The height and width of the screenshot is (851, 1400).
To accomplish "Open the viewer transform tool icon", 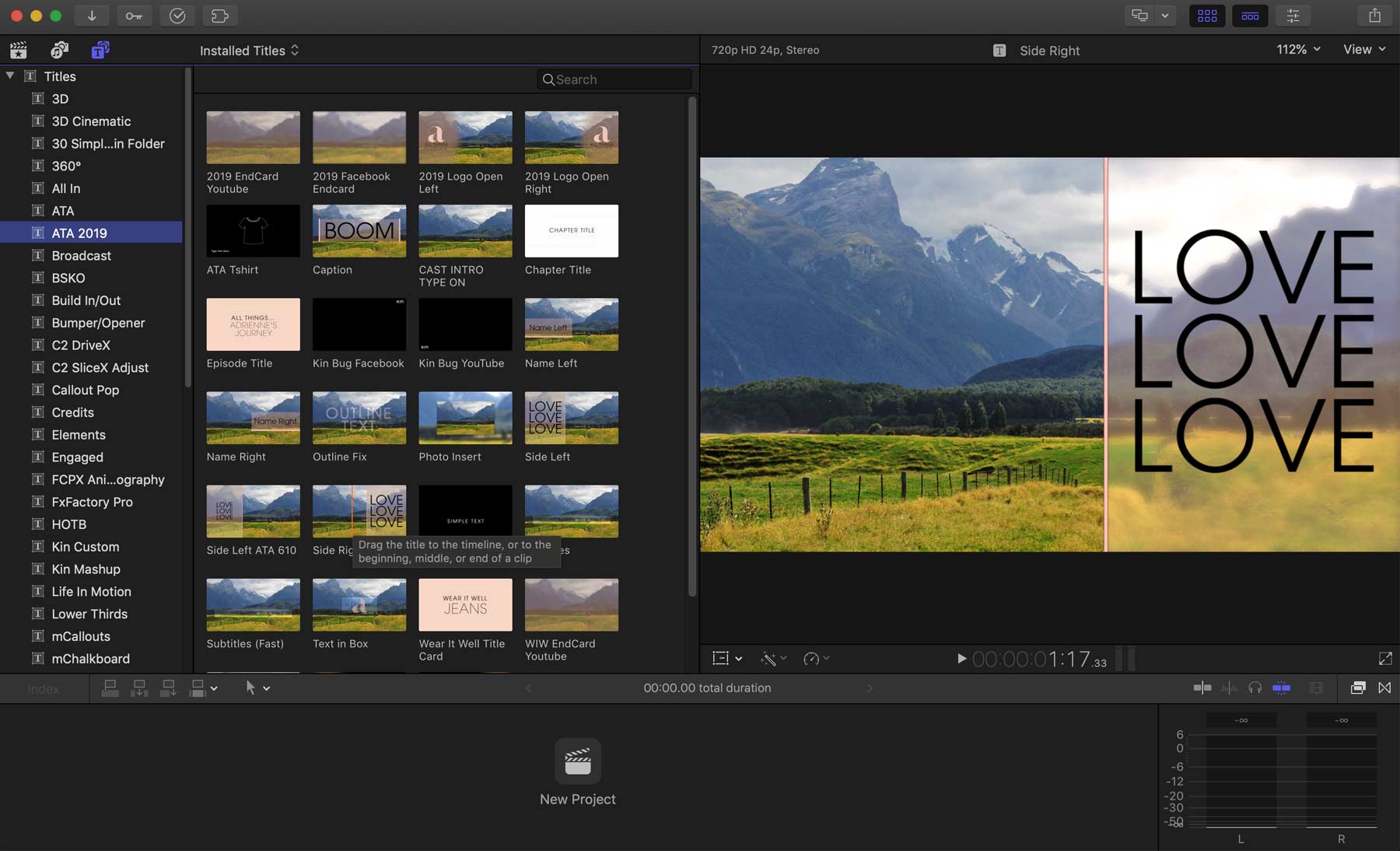I will tap(721, 659).
